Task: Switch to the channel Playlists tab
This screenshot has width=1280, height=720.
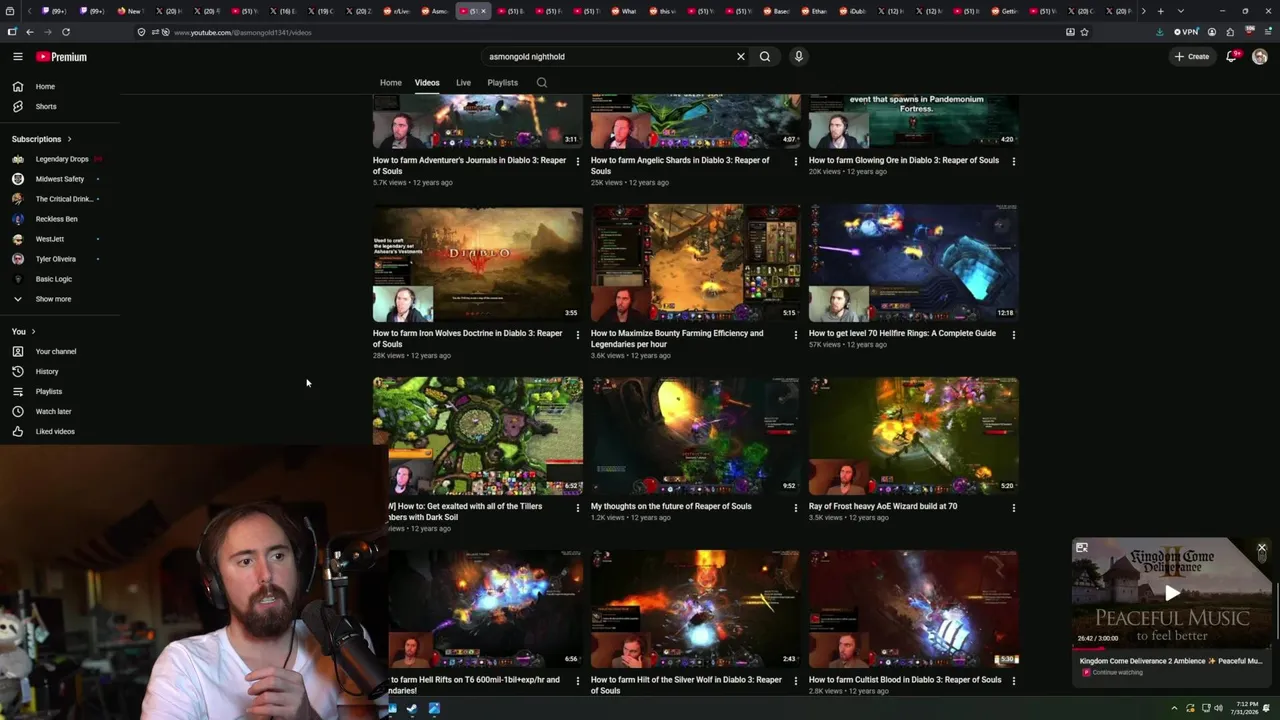Action: pyautogui.click(x=502, y=83)
